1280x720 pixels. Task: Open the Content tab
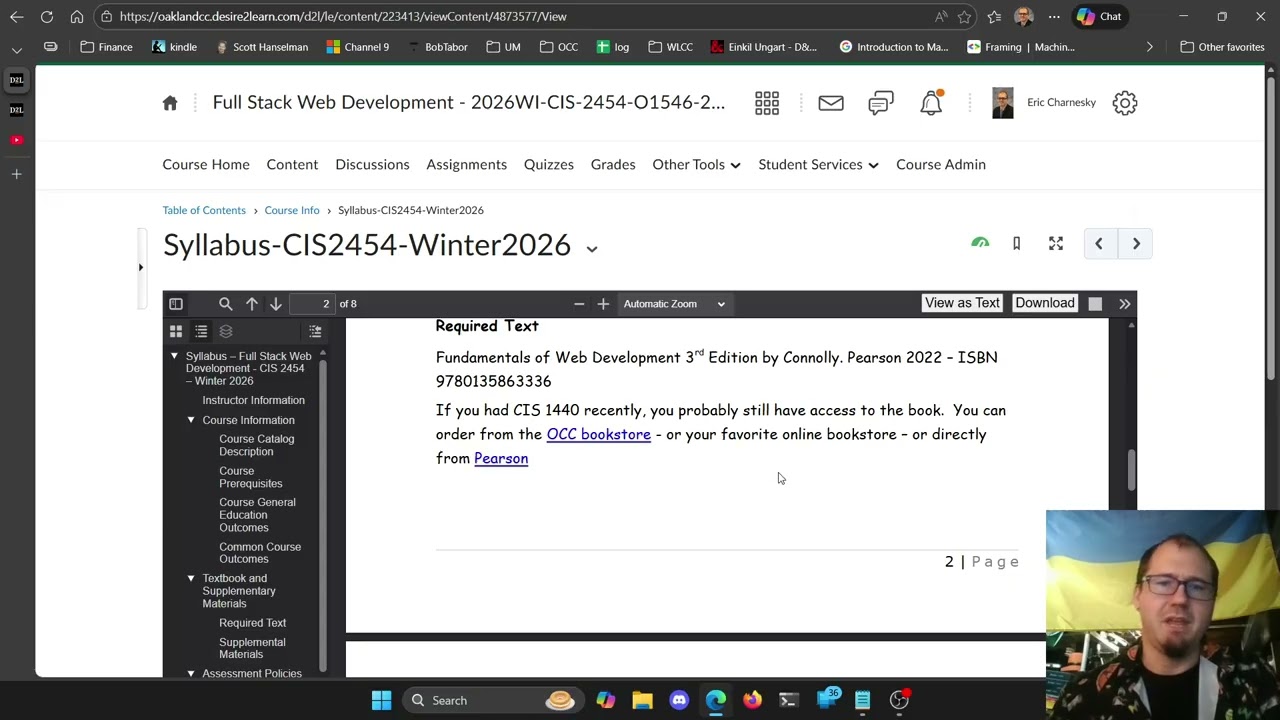click(x=292, y=164)
